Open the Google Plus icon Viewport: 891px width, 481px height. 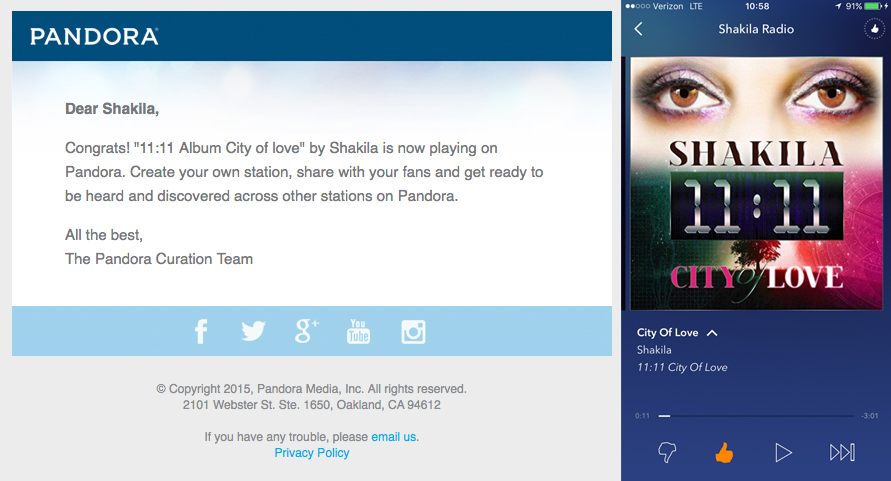coord(306,331)
